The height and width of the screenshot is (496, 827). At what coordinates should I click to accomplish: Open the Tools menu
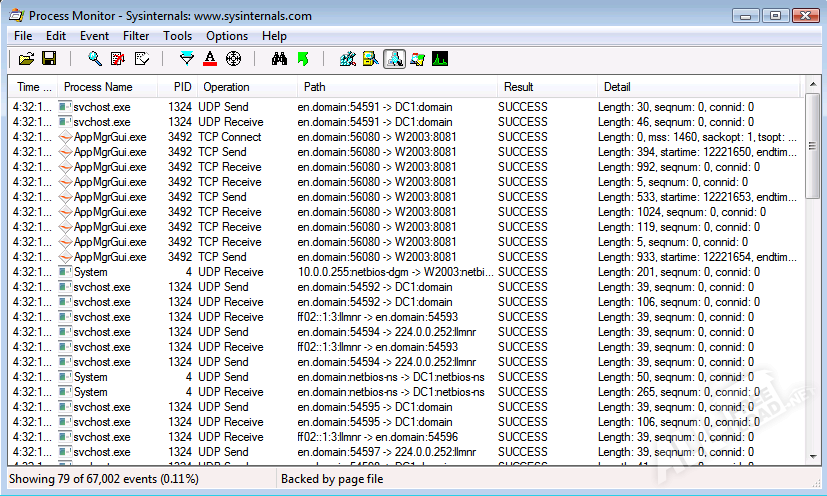(x=177, y=36)
